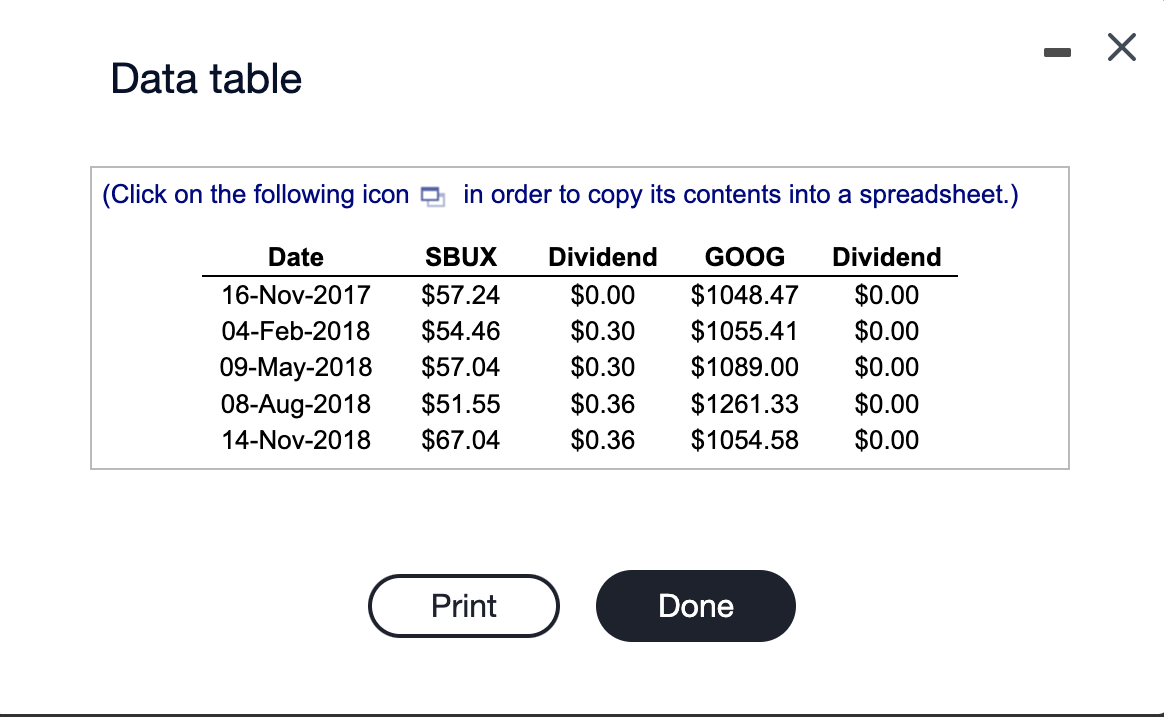Screen dimensions: 1164x717
Task: Click the Data table title
Action: (x=206, y=79)
